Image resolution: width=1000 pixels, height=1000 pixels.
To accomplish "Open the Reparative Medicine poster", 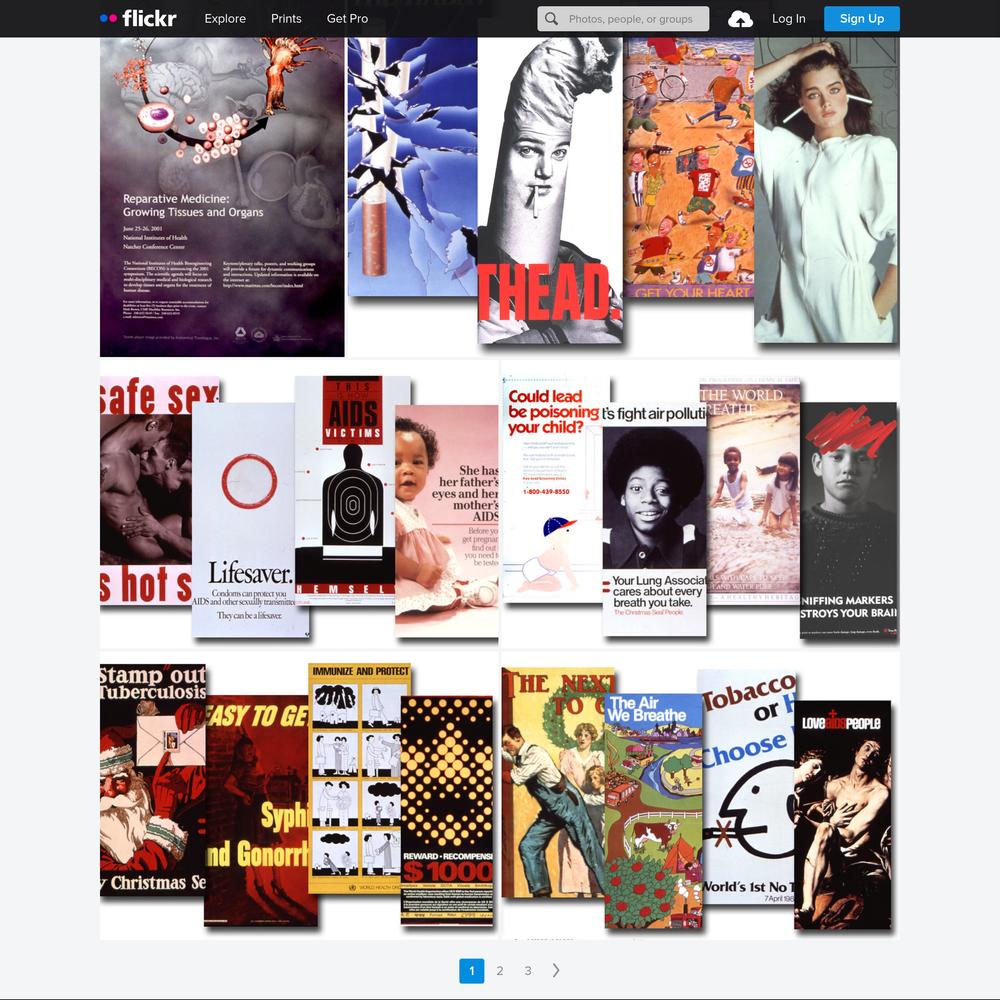I will pos(222,196).
